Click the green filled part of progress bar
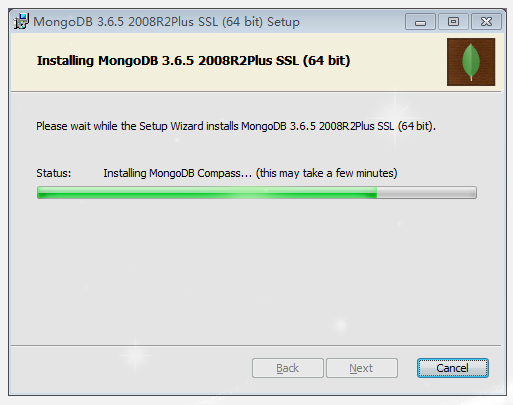 [x=207, y=193]
